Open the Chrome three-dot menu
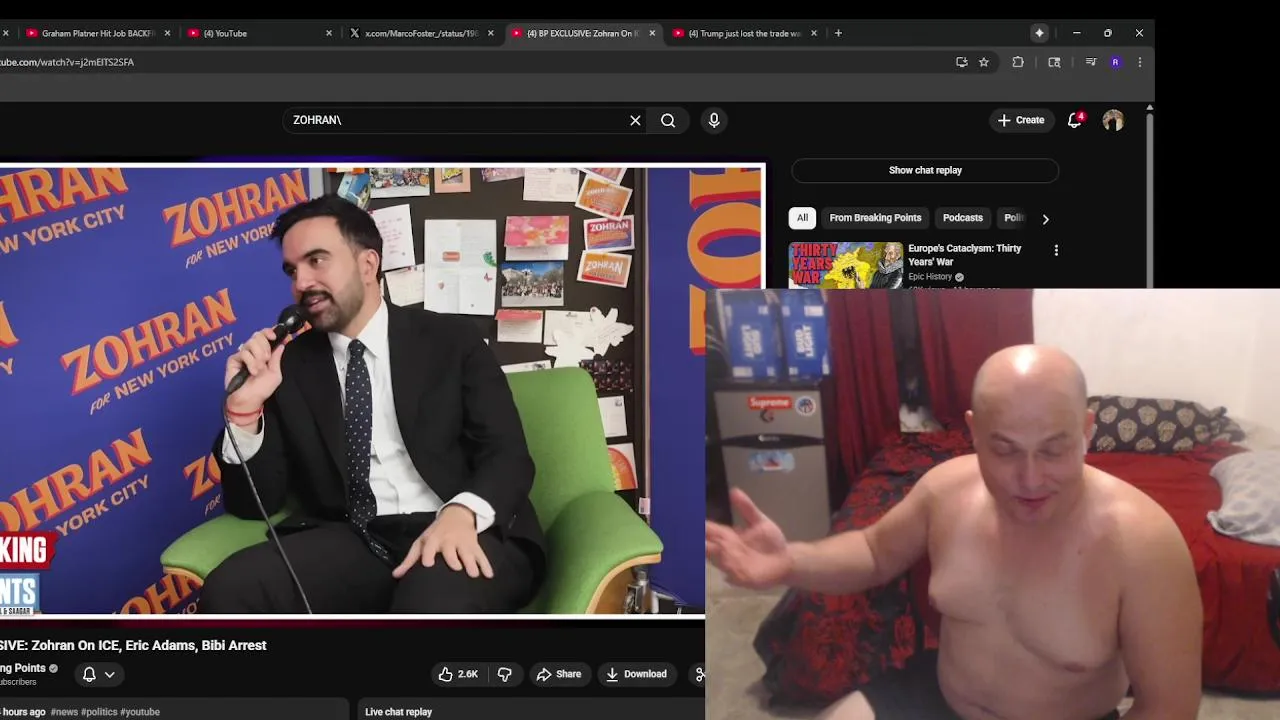Viewport: 1280px width, 720px height. (1140, 62)
